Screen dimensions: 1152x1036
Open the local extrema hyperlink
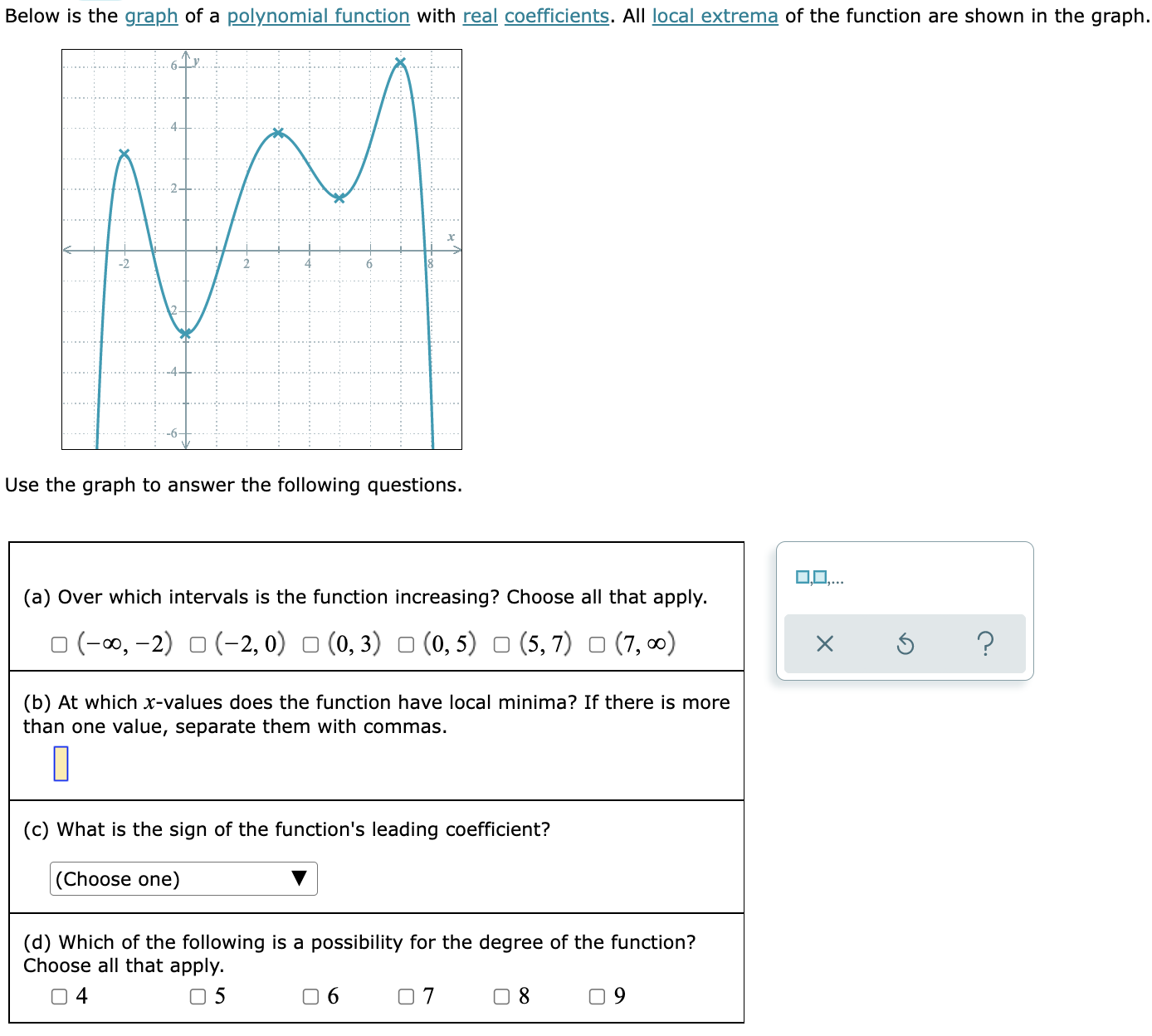point(715,15)
